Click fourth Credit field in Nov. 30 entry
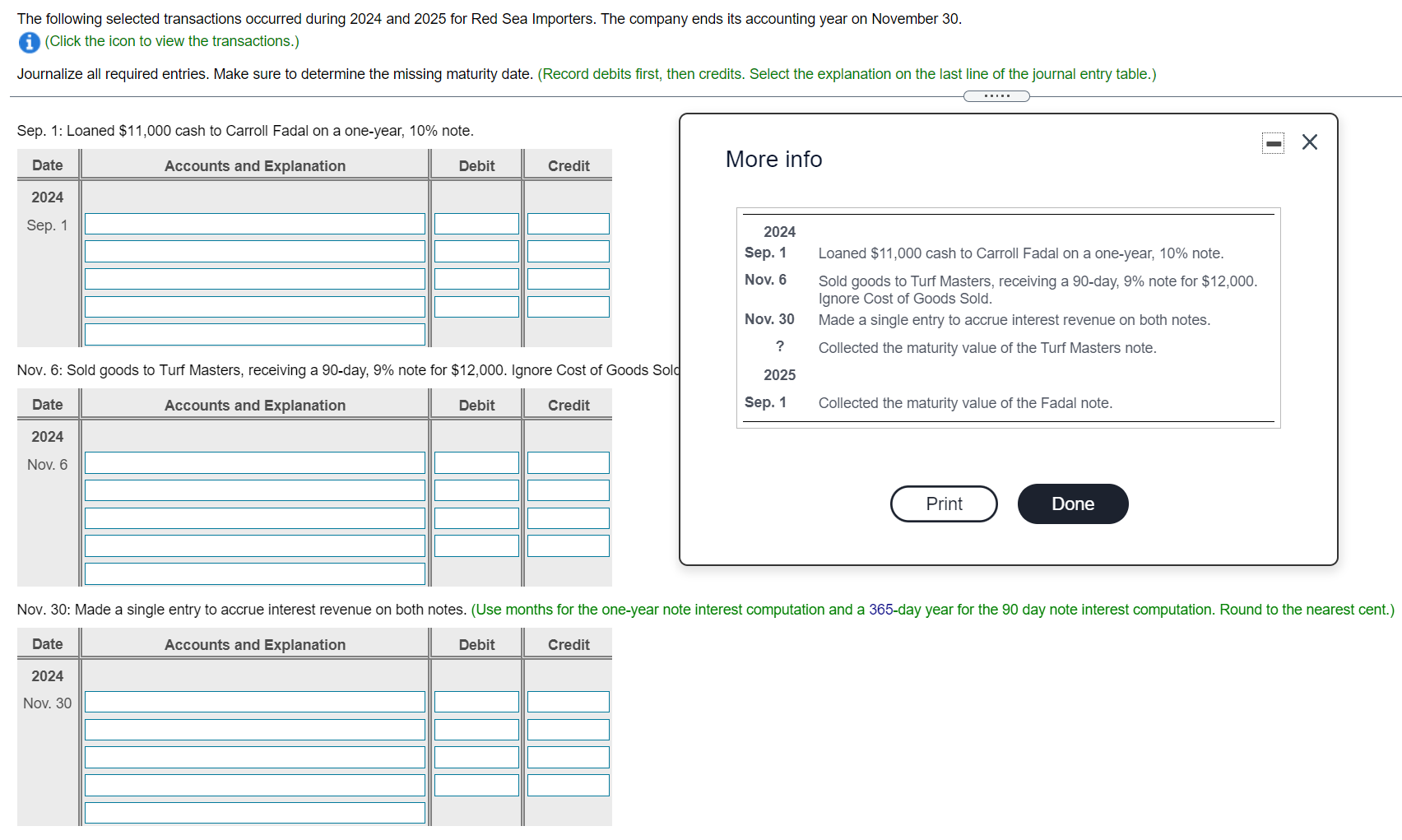 point(569,785)
